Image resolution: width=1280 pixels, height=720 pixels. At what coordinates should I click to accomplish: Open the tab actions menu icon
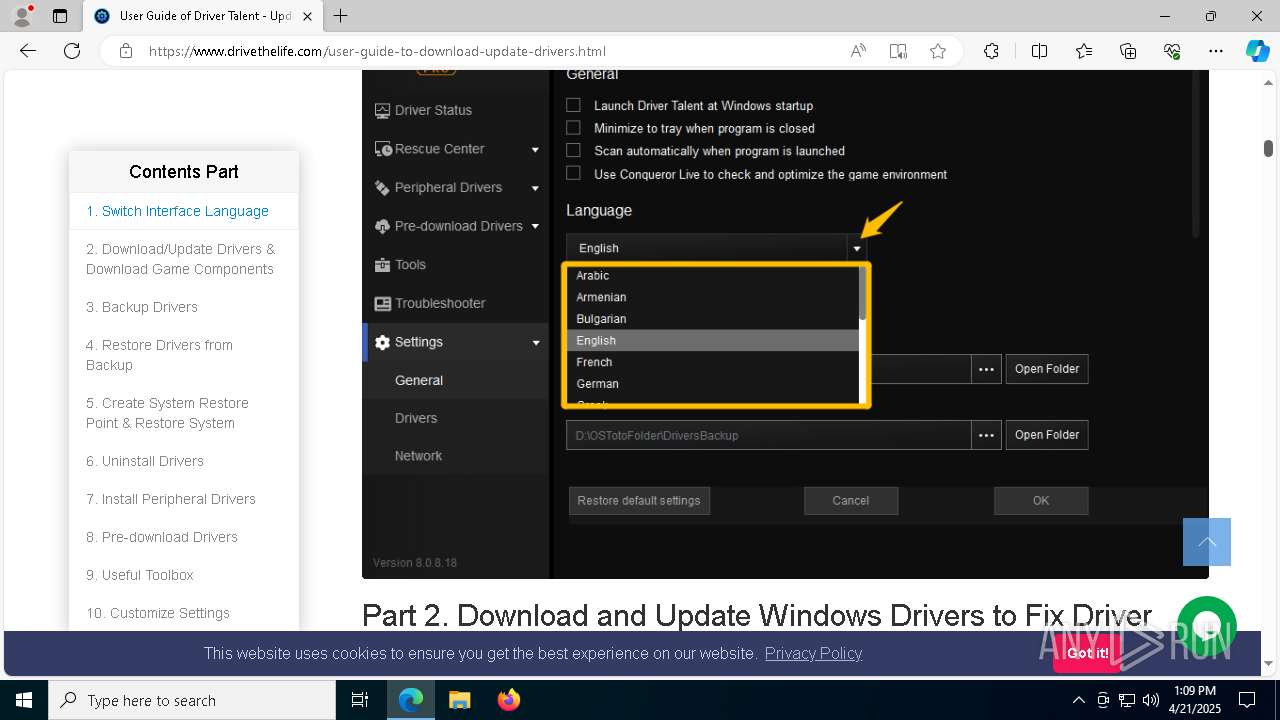60,16
